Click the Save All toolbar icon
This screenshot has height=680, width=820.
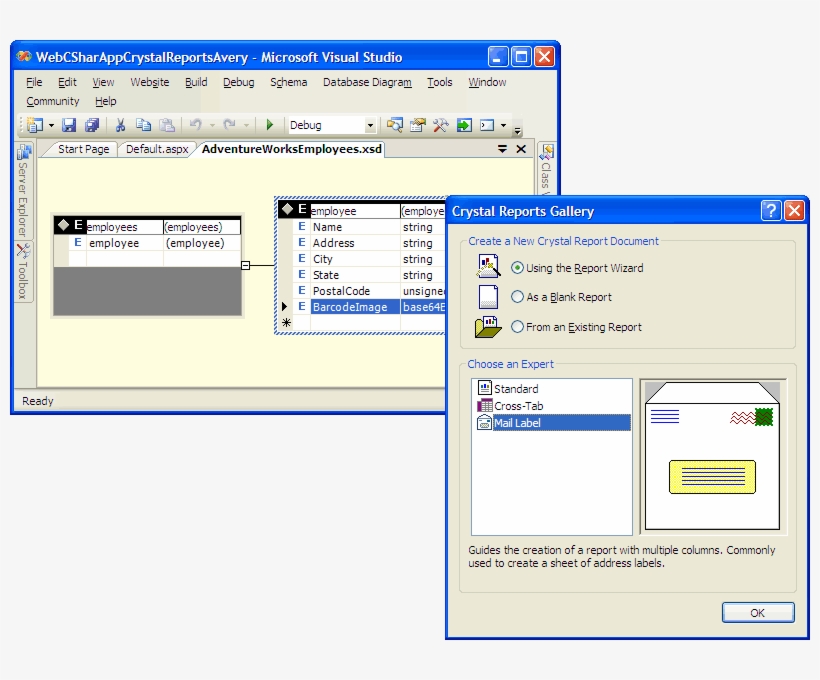(92, 125)
